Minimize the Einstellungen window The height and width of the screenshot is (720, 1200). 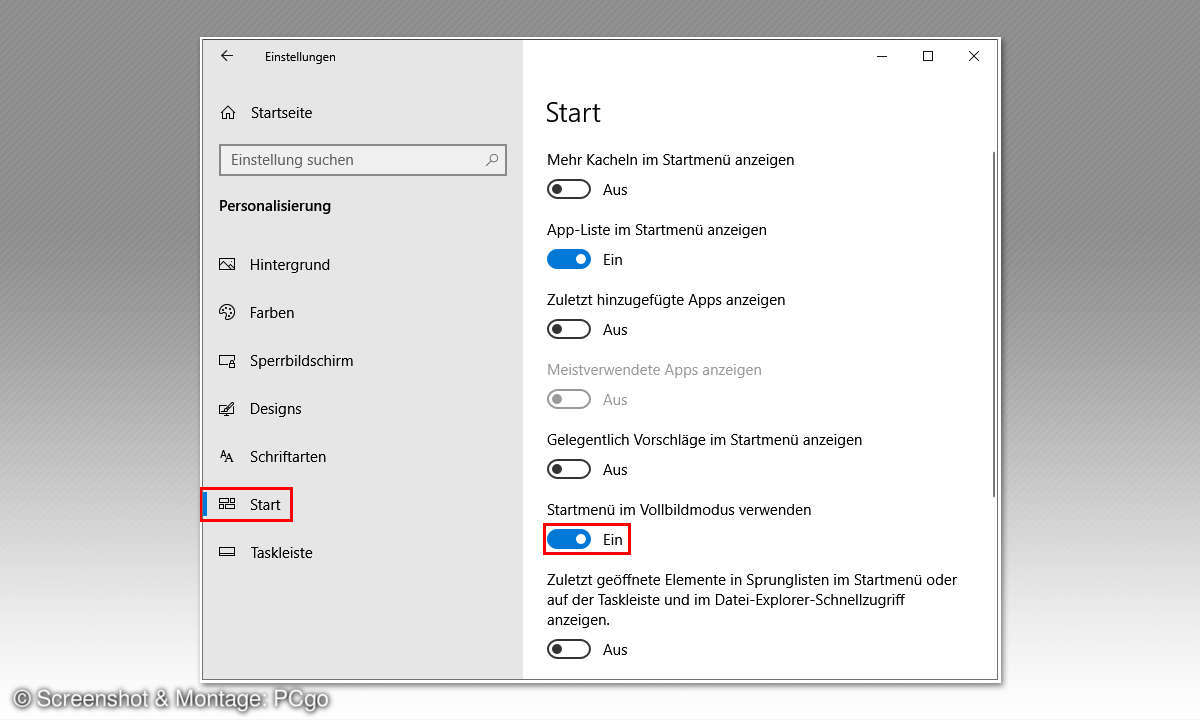click(881, 57)
